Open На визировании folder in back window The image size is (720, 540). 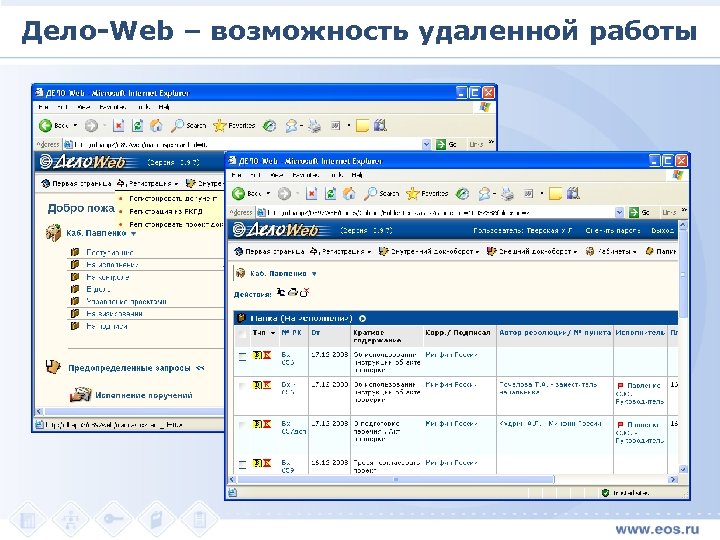click(x=114, y=314)
